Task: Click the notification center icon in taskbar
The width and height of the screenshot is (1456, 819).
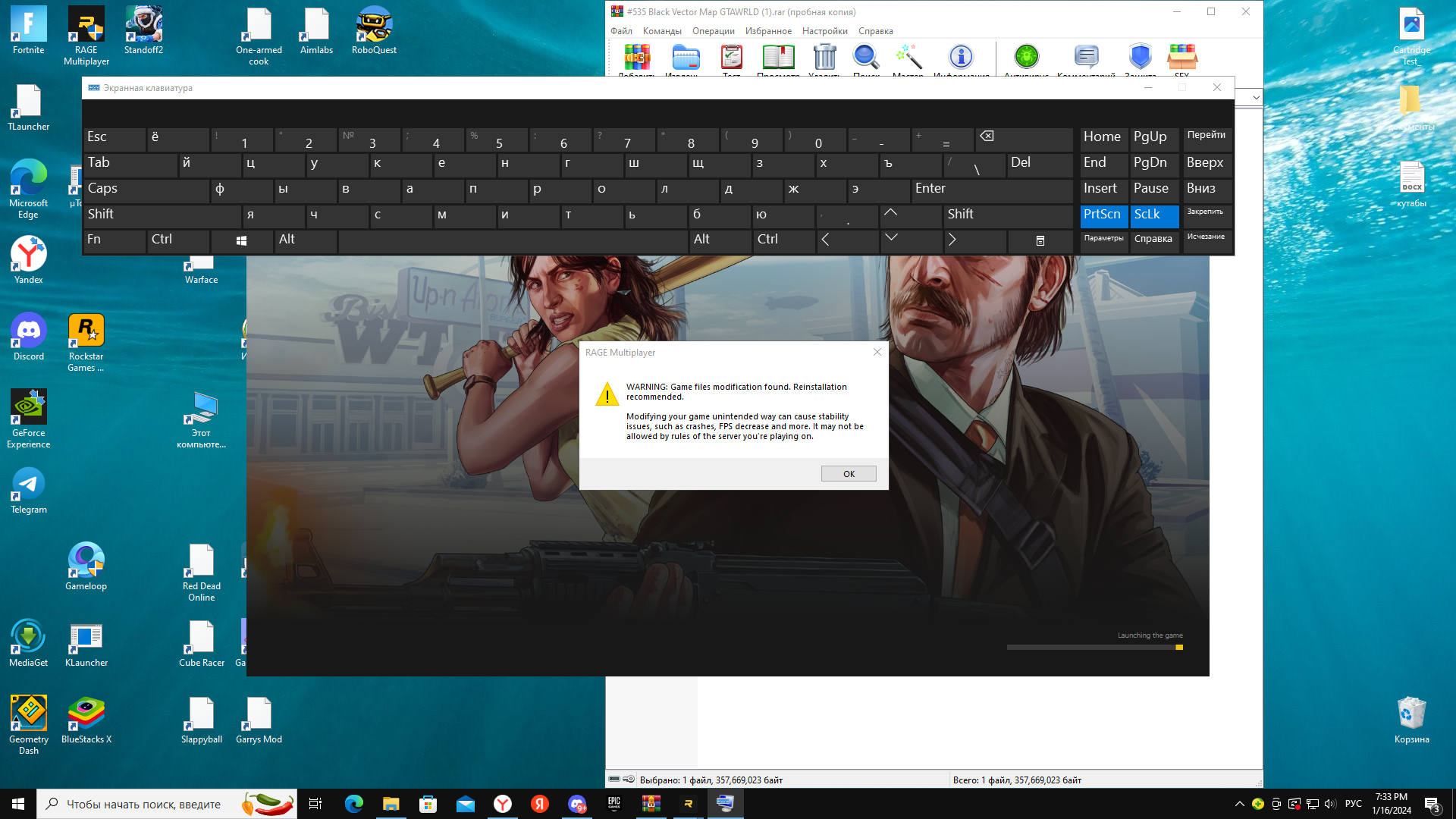Action: [1432, 805]
